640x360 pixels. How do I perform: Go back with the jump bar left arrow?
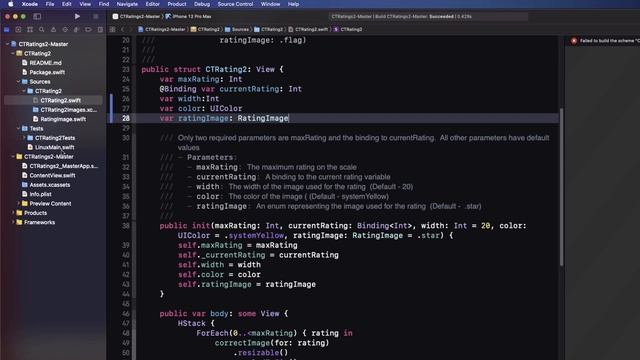(122, 29)
